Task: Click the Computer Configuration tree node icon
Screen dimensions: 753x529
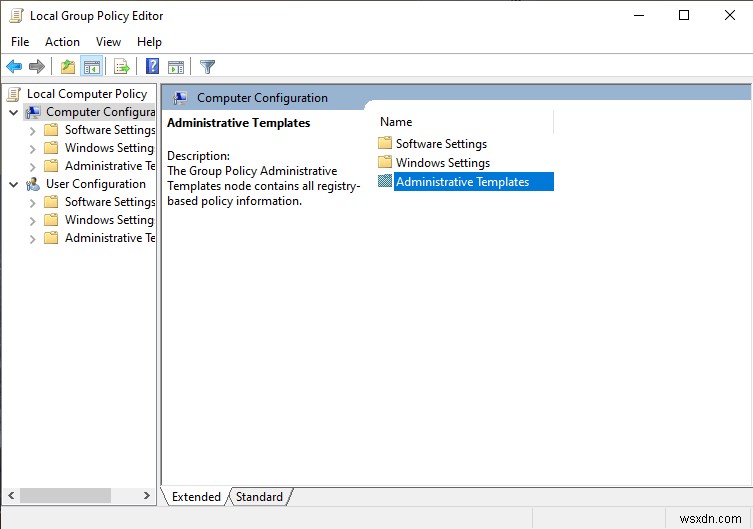Action: coord(33,112)
